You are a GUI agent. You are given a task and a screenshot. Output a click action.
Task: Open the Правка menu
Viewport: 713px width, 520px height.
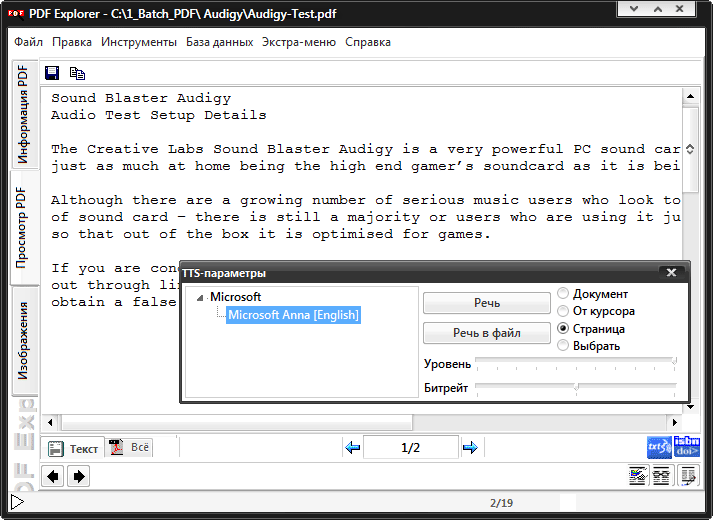[x=72, y=42]
